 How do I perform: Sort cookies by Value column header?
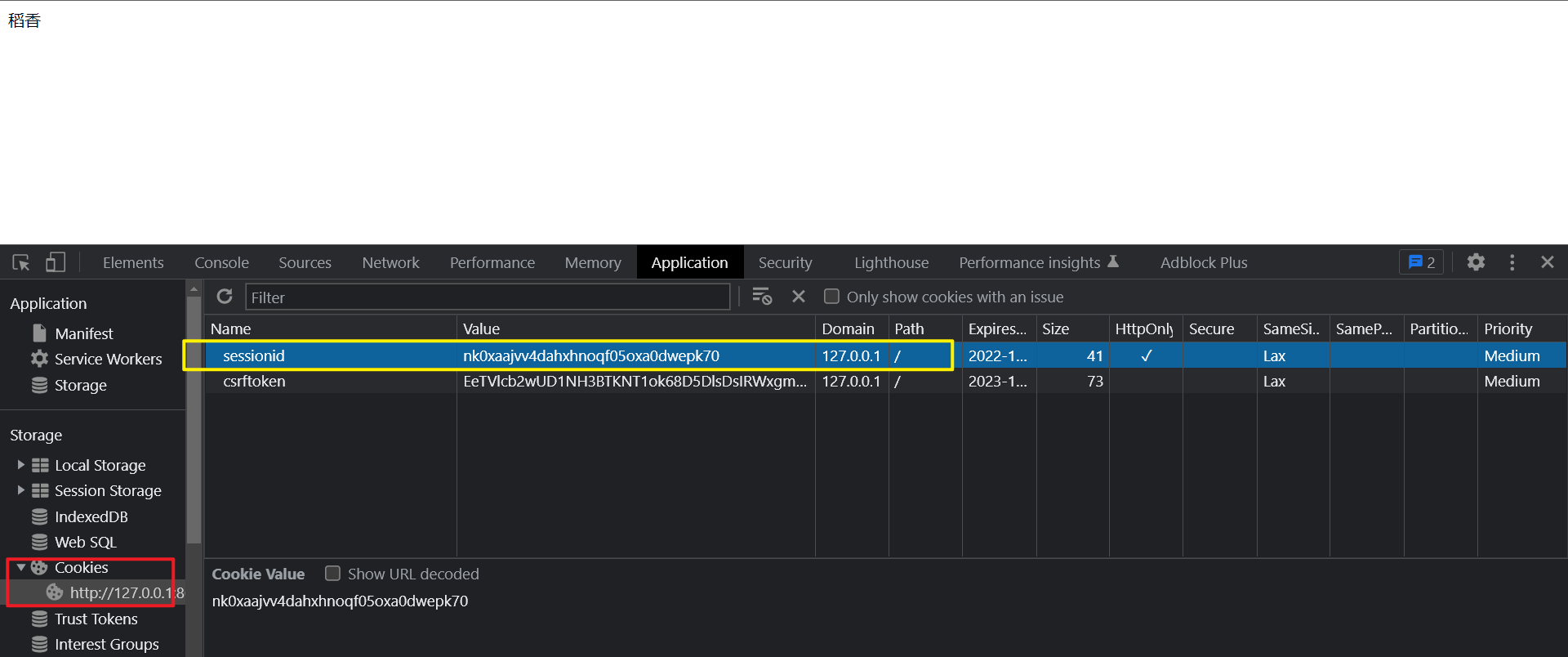pyautogui.click(x=636, y=328)
